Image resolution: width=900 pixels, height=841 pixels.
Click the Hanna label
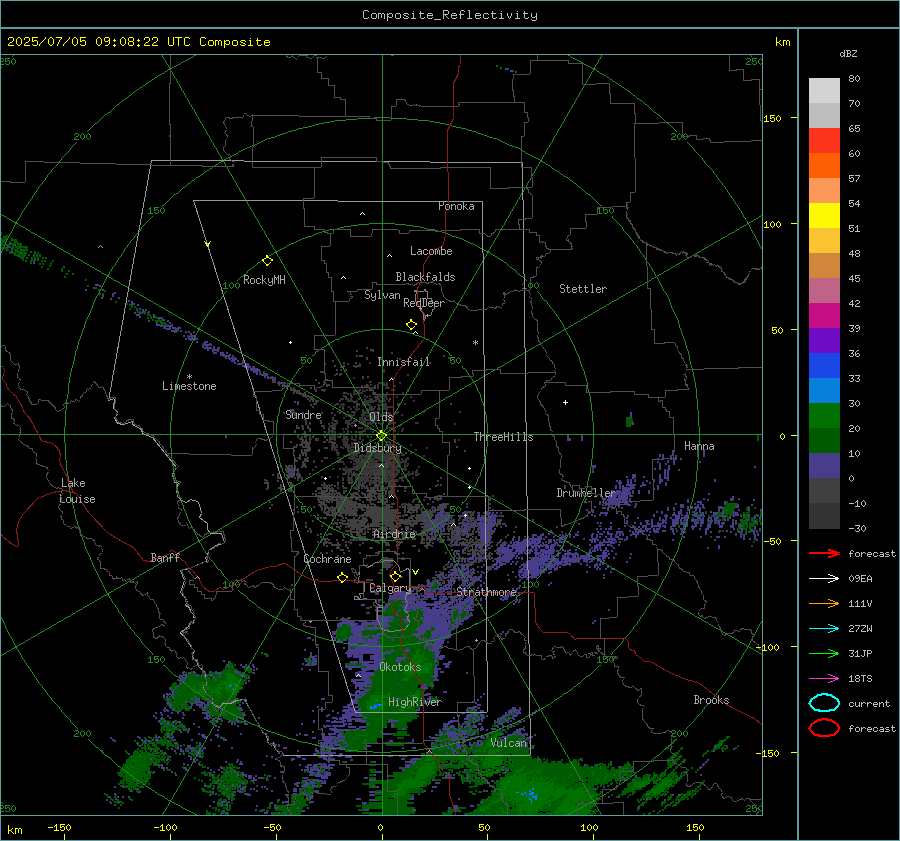click(699, 446)
